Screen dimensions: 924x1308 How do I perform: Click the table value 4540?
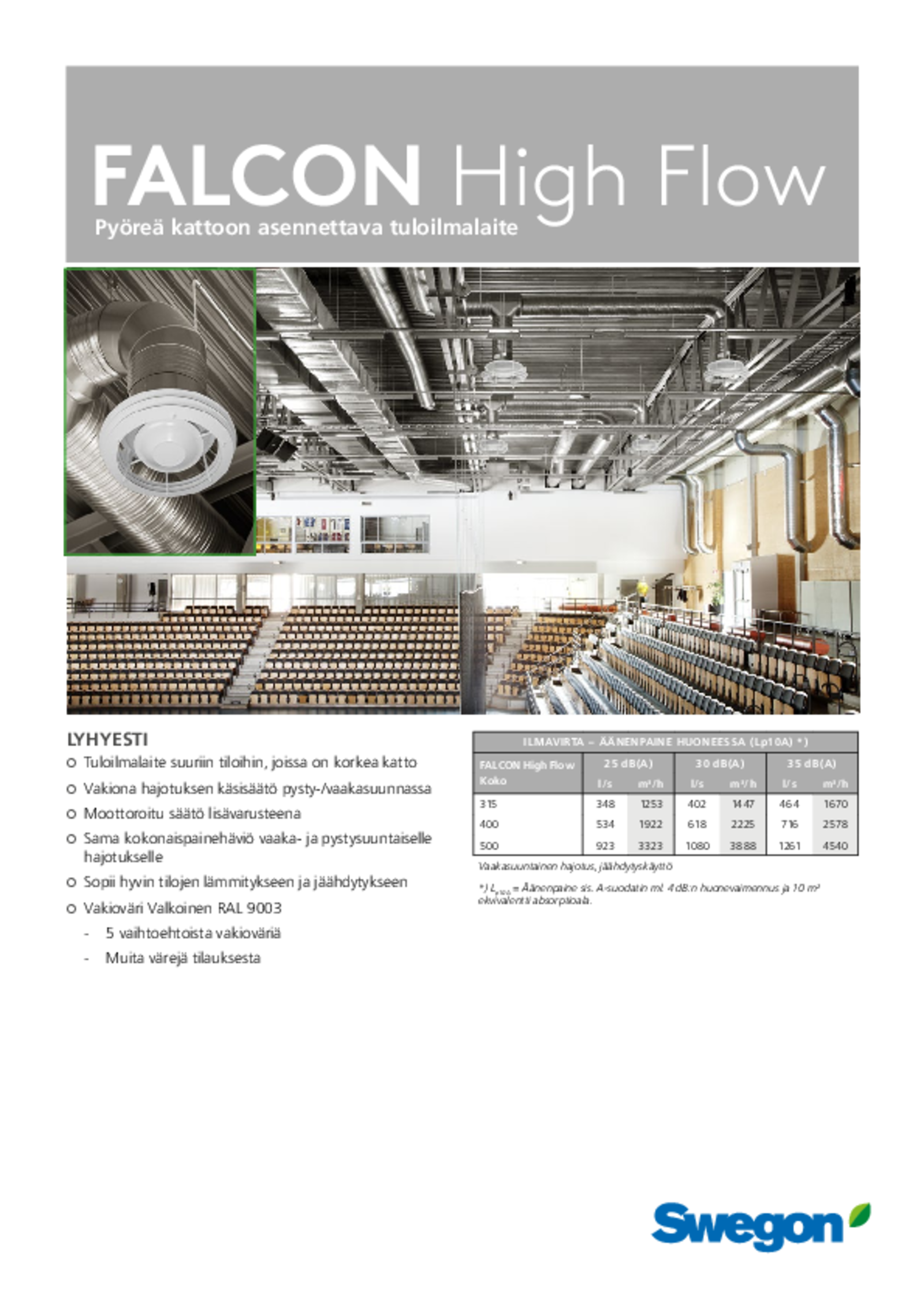(x=835, y=846)
